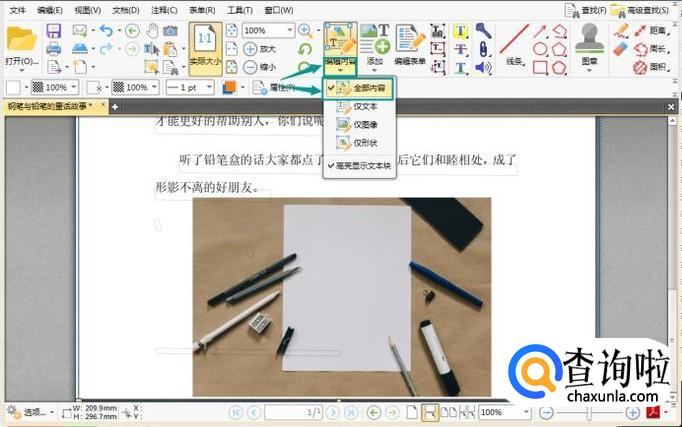Open the 视图(V) menu

point(87,10)
